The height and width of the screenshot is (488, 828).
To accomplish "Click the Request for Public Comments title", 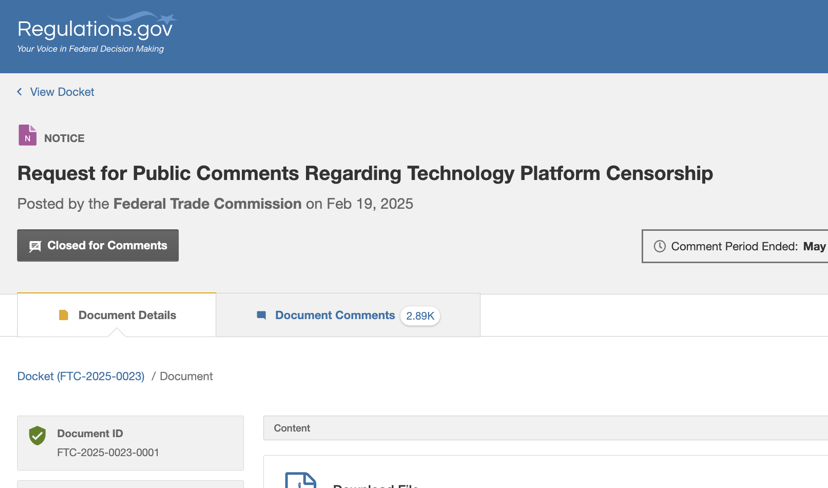I will point(365,173).
